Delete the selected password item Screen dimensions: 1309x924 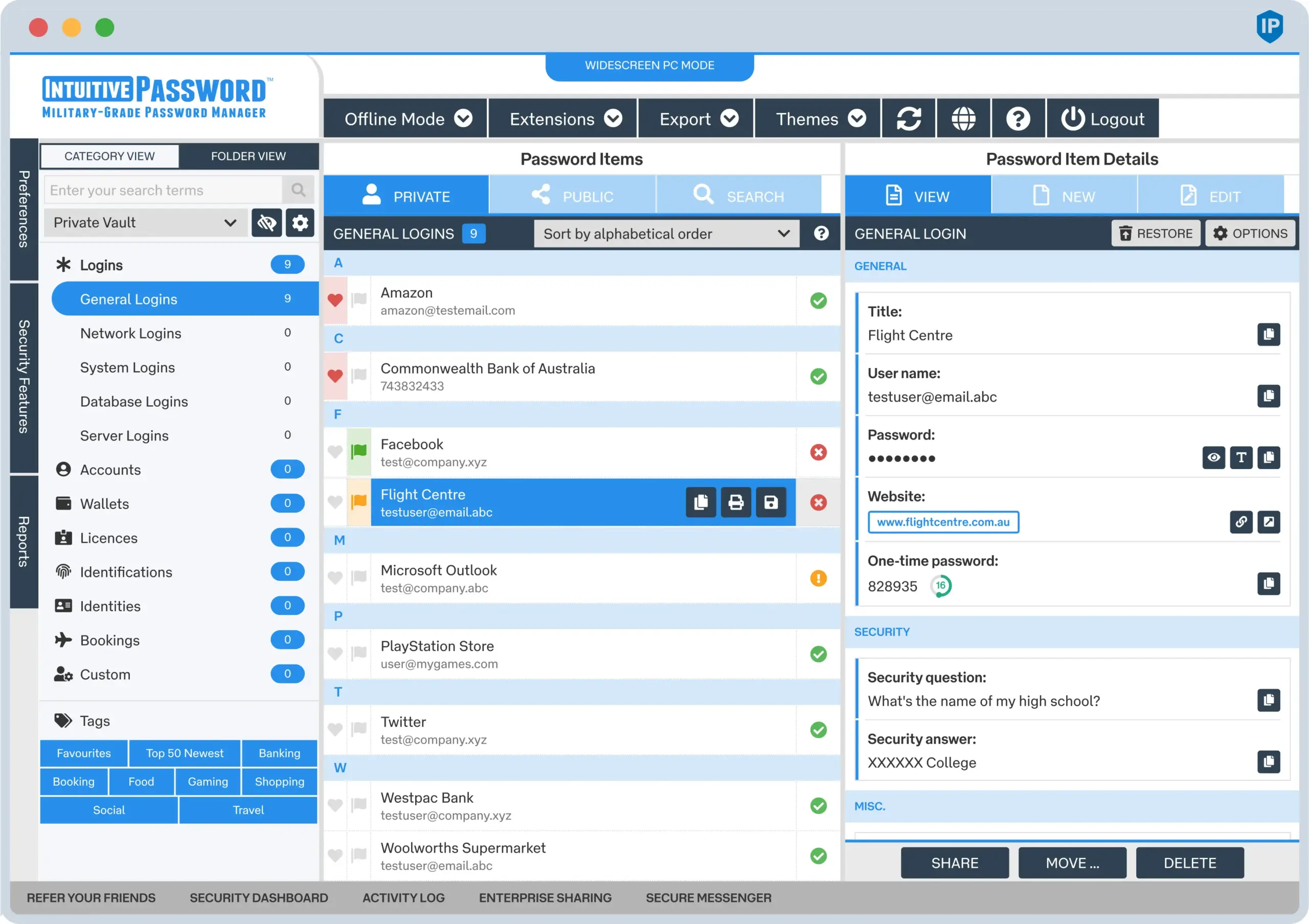[x=1190, y=863]
